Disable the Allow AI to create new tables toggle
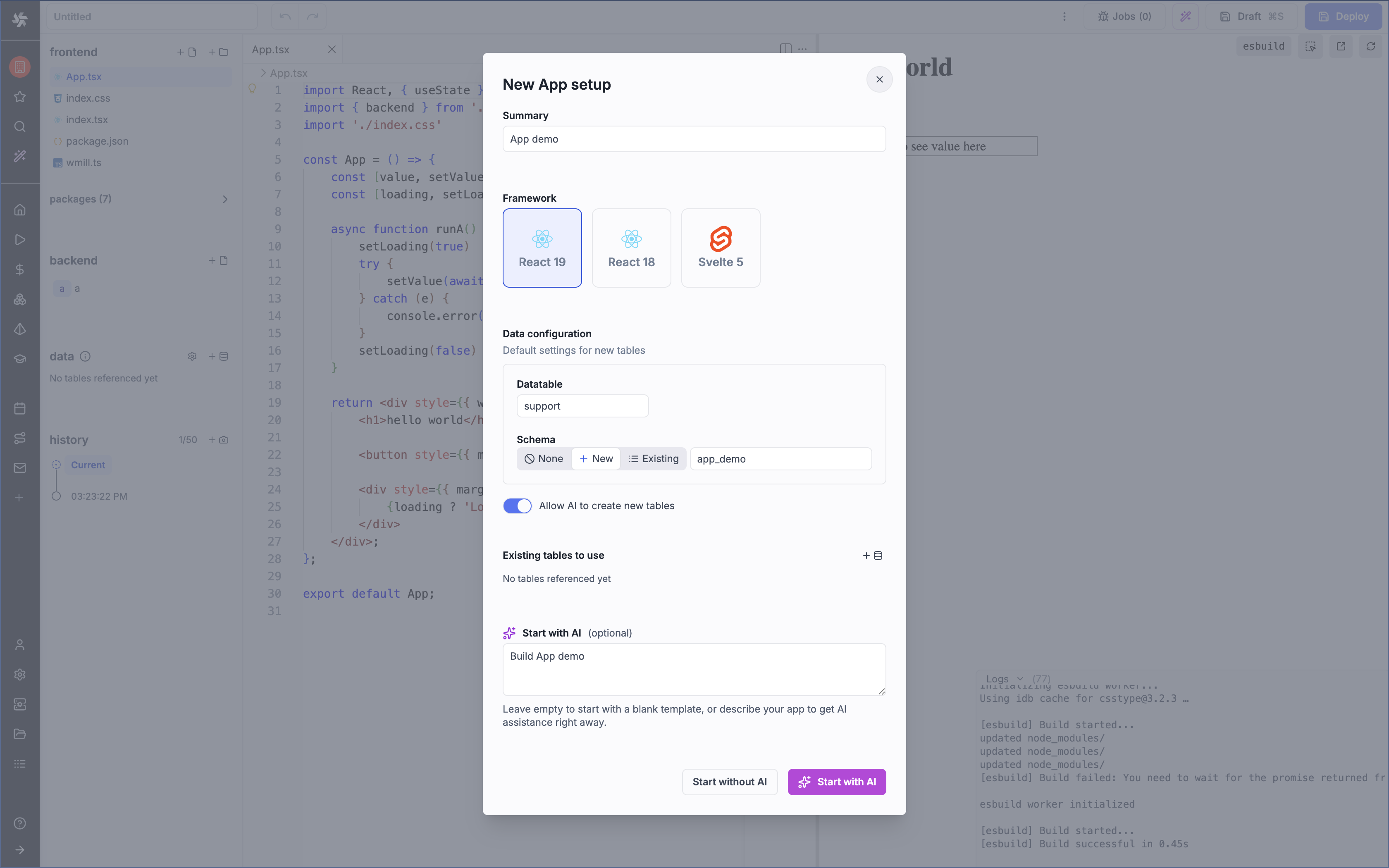The image size is (1389, 868). coord(517,506)
